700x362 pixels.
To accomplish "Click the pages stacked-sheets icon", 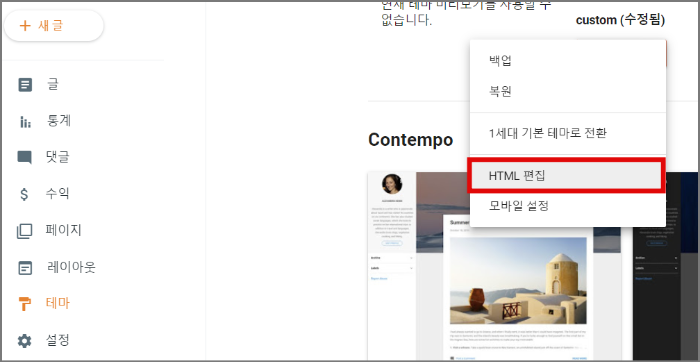I will 25,231.
